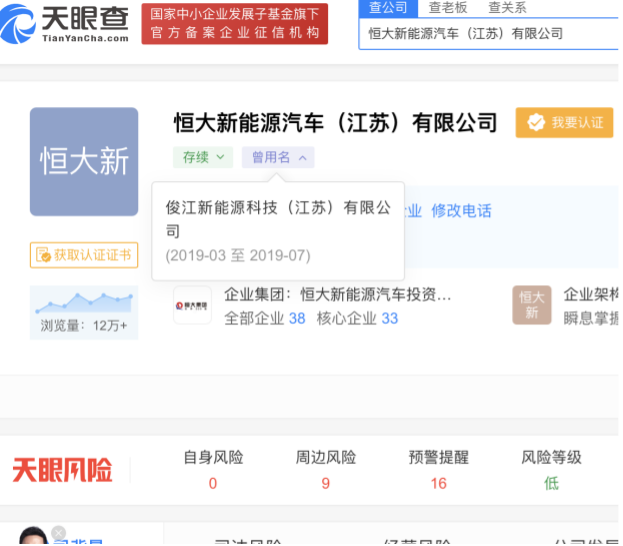Open 企业集团 恒大新能源汽车投资 link
This screenshot has height=546, width=623.
(x=337, y=294)
